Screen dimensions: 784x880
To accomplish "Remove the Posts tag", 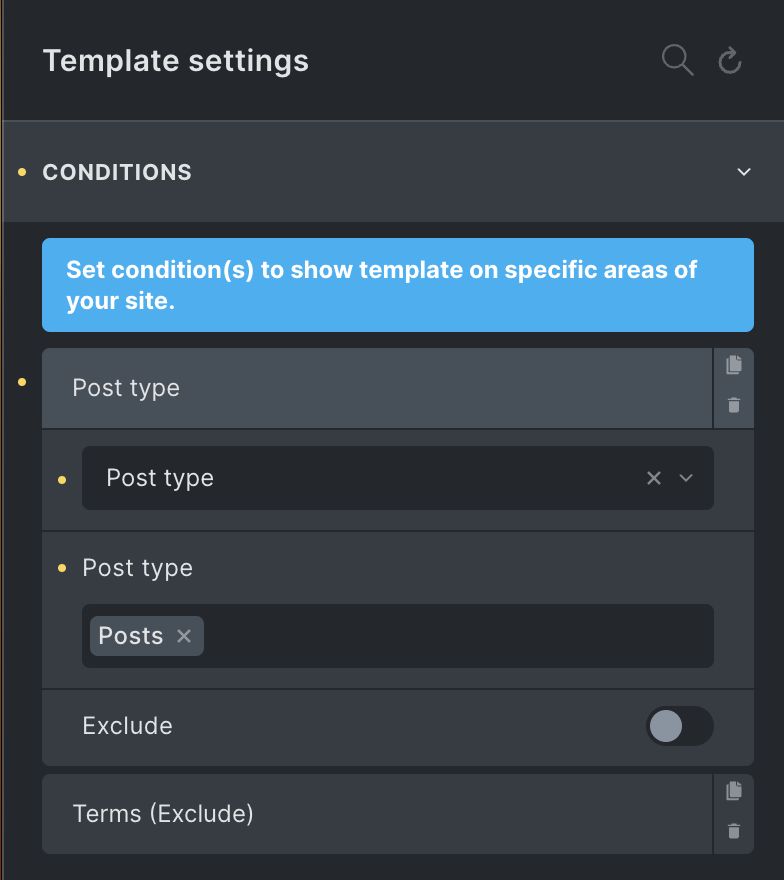I will pos(184,636).
